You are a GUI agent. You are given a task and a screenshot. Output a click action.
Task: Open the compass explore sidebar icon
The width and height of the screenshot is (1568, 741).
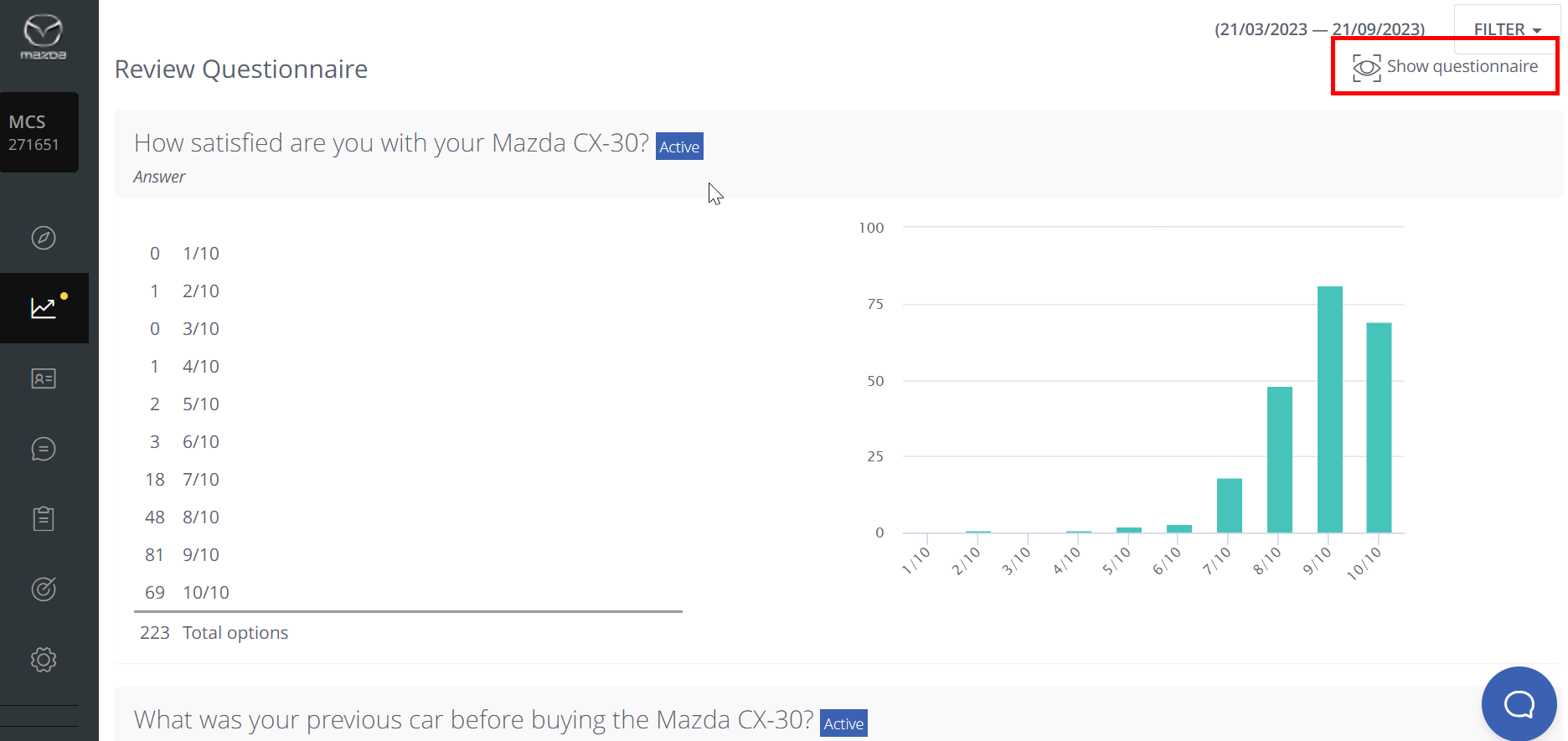pyautogui.click(x=44, y=238)
